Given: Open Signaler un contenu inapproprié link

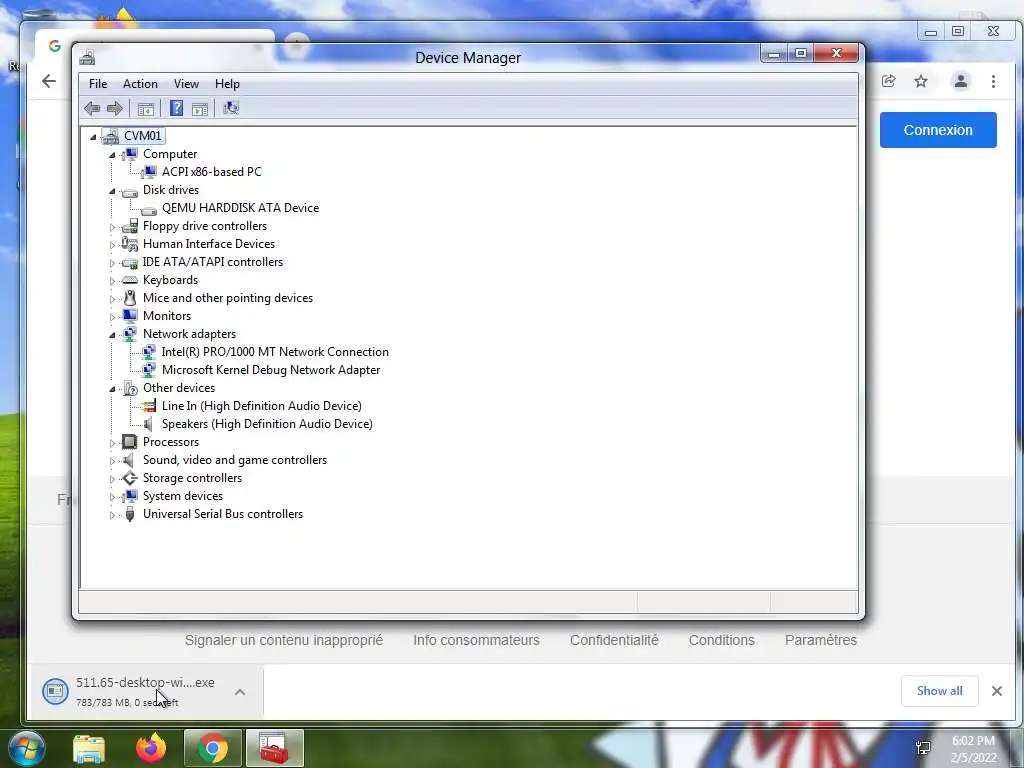Looking at the screenshot, I should click(x=283, y=640).
